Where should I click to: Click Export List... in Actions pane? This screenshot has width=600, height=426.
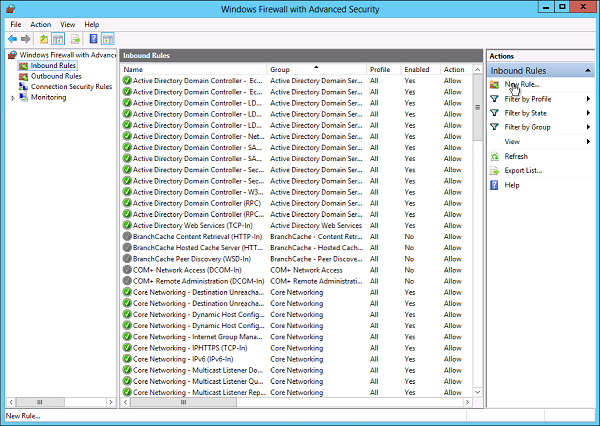pyautogui.click(x=523, y=171)
